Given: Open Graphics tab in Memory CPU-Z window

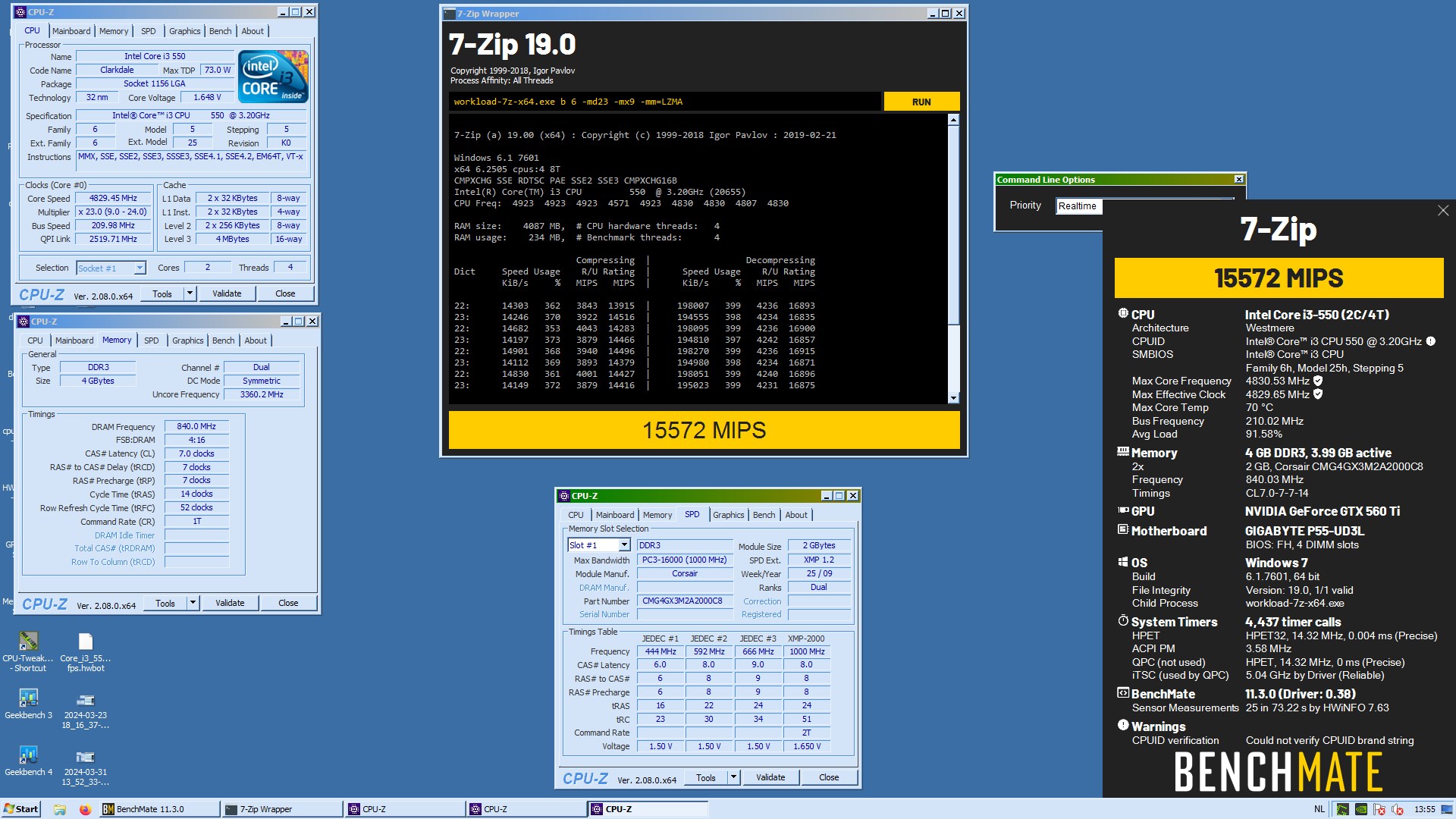Looking at the screenshot, I should (188, 340).
